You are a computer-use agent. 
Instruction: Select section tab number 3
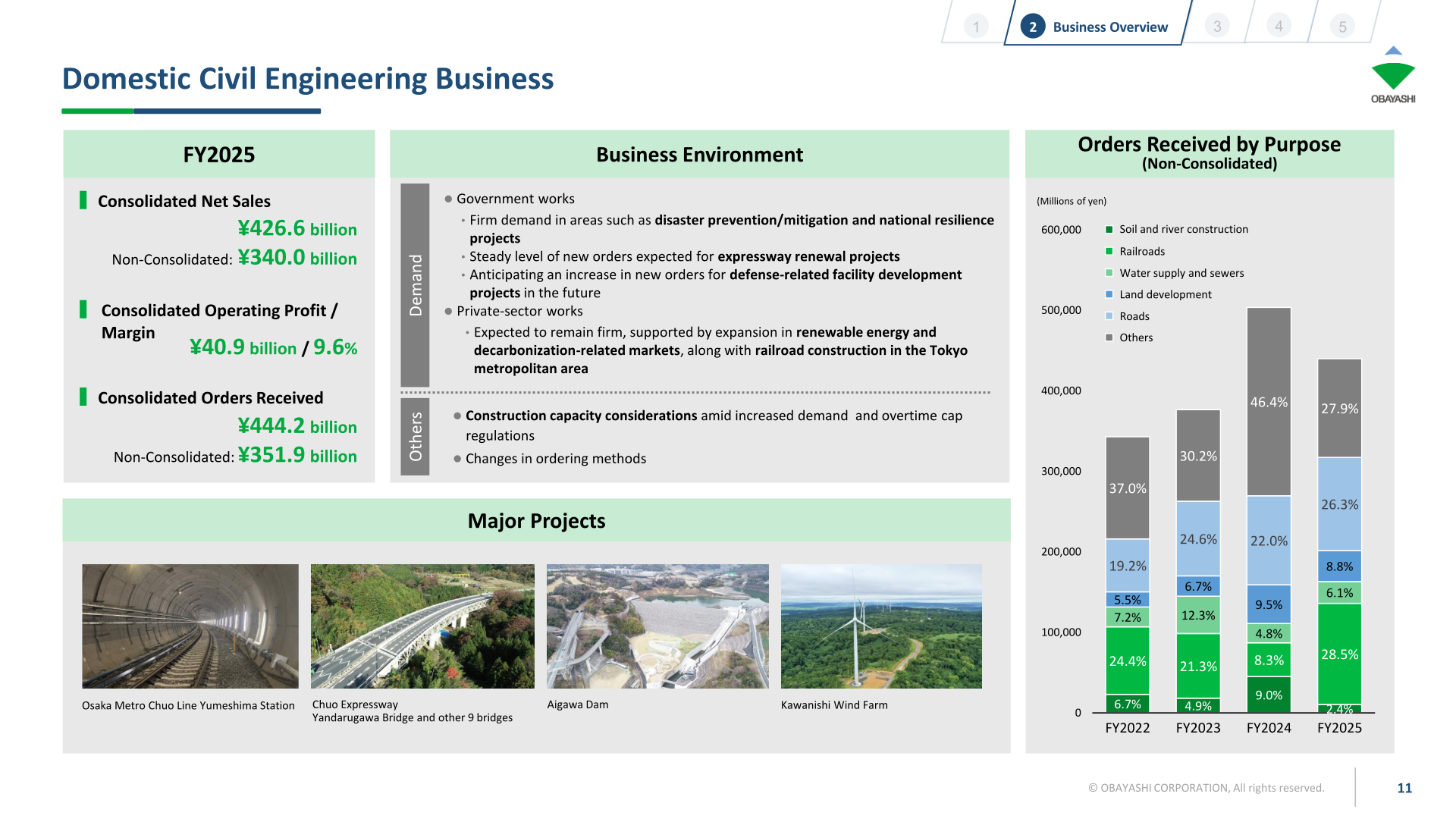pyautogui.click(x=1217, y=26)
